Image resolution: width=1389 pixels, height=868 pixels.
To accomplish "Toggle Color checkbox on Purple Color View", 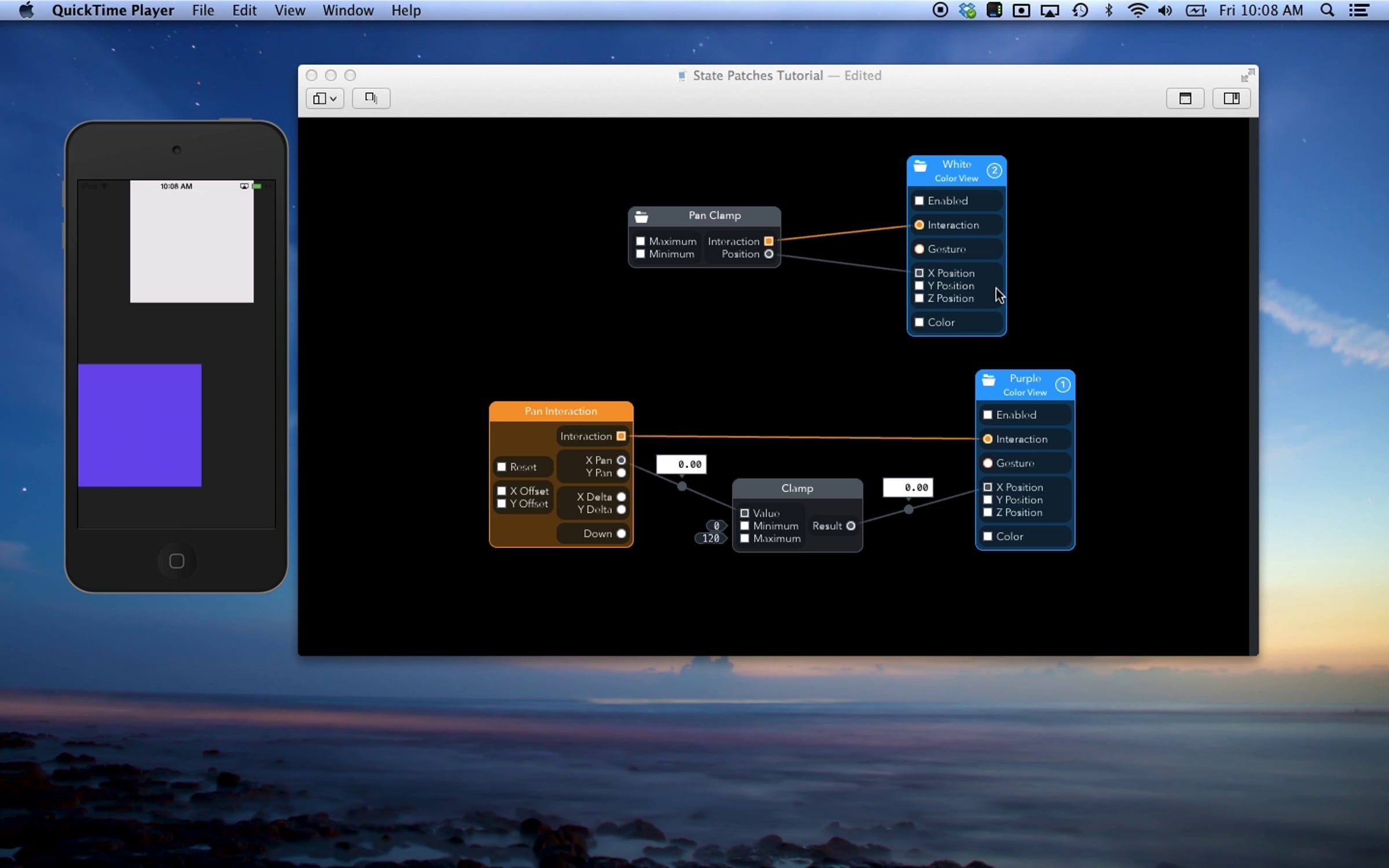I will pyautogui.click(x=988, y=536).
